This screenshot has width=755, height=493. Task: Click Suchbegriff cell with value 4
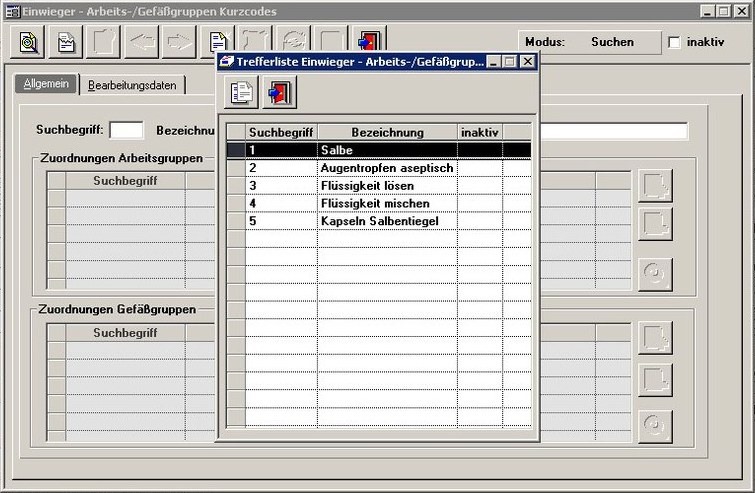tap(281, 204)
